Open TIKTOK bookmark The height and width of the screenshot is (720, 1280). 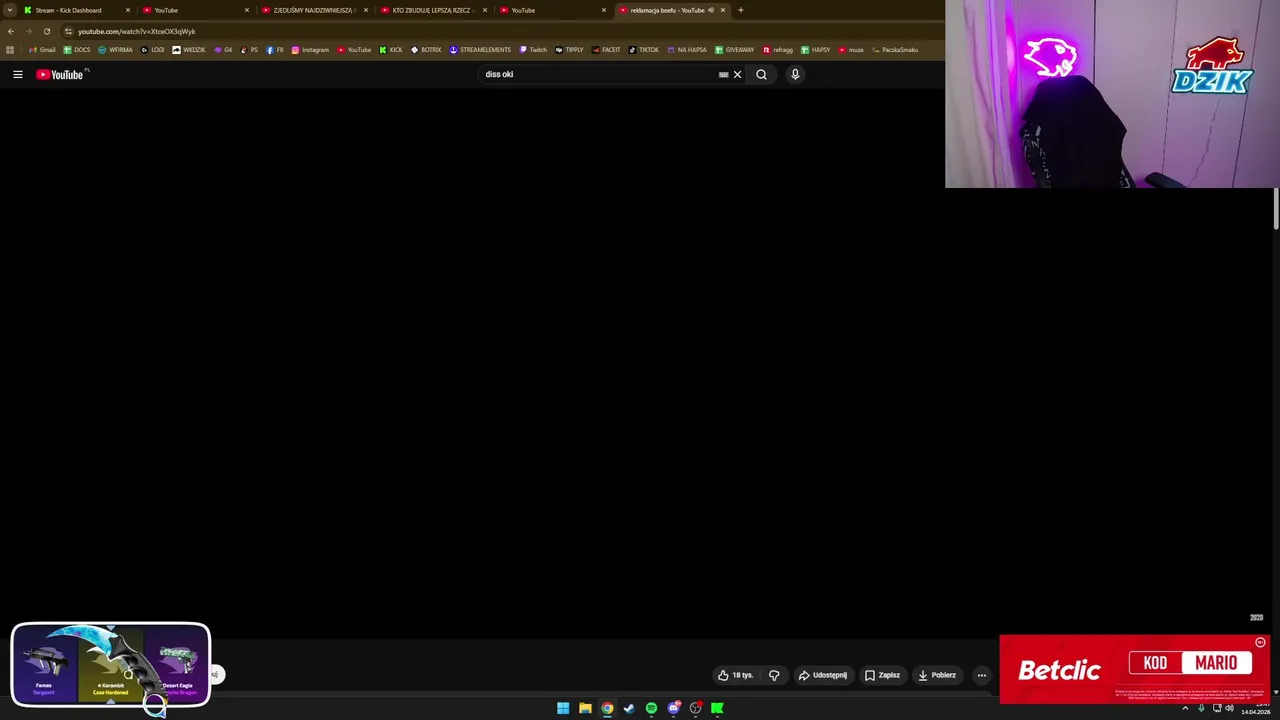pos(644,50)
